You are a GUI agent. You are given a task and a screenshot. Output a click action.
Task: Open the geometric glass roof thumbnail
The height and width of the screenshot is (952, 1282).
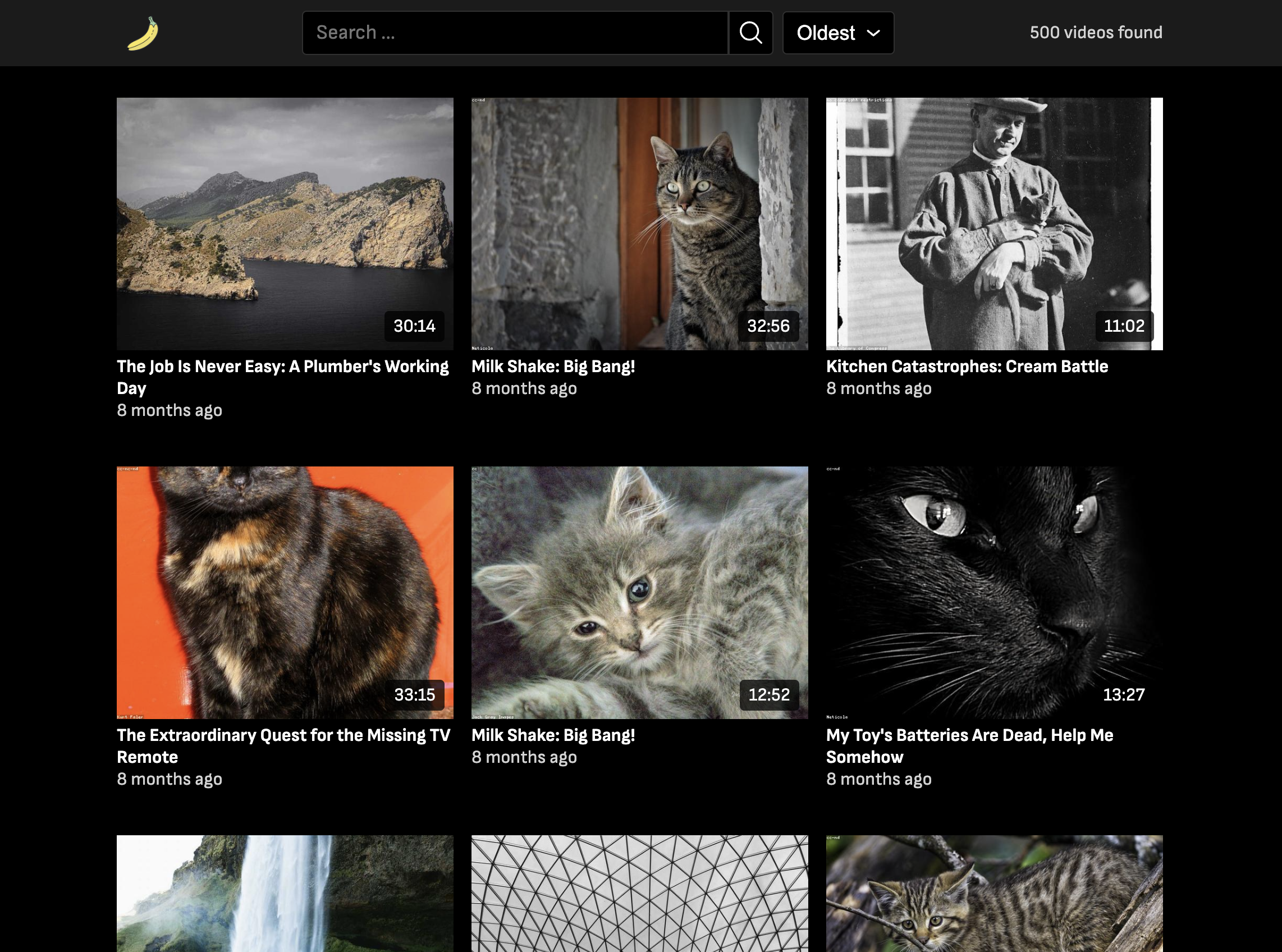pyautogui.click(x=639, y=893)
